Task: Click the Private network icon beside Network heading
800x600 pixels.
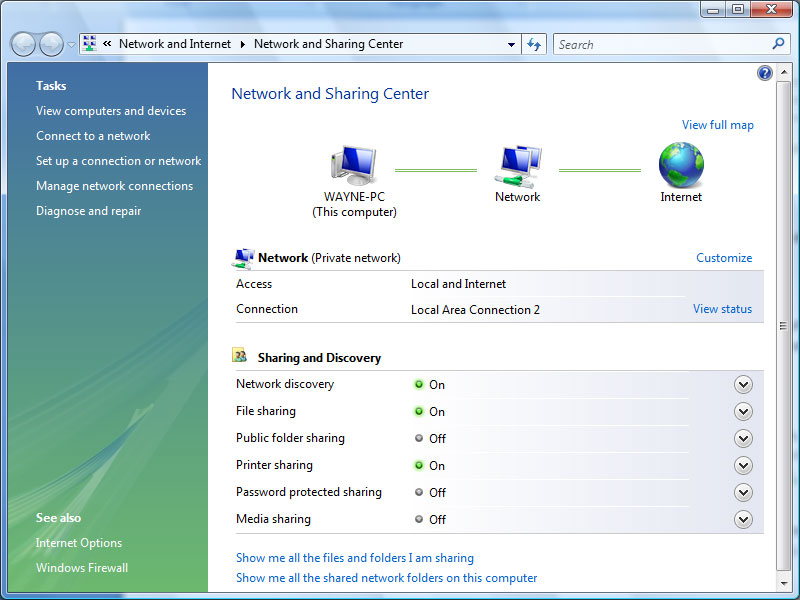Action: click(243, 258)
